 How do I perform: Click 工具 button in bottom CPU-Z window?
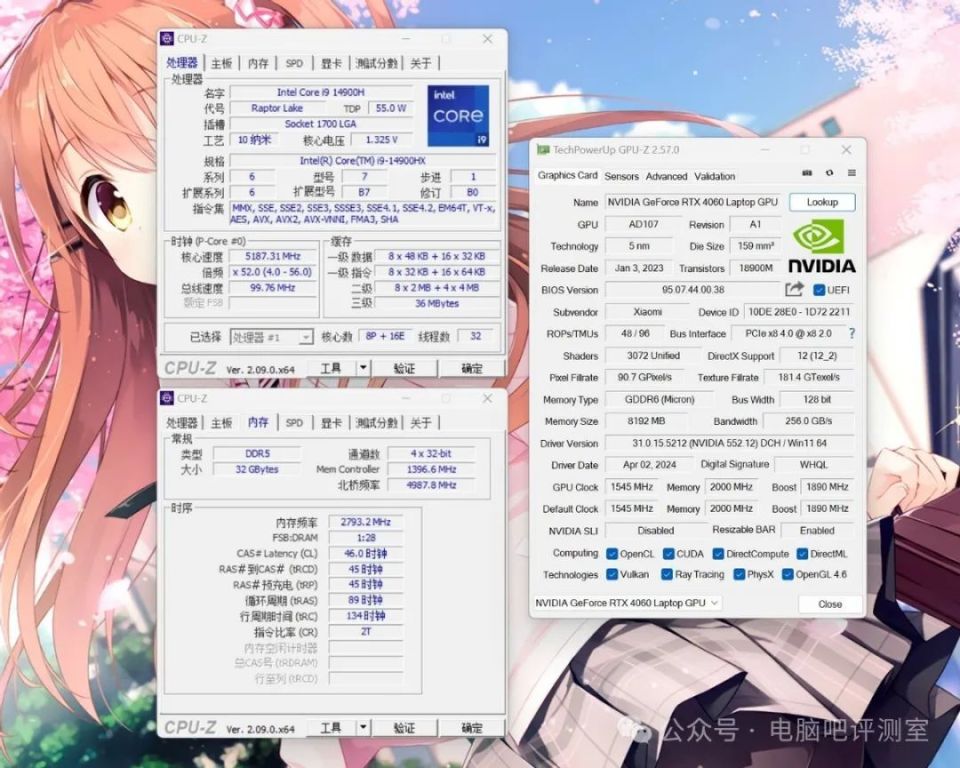pyautogui.click(x=331, y=728)
